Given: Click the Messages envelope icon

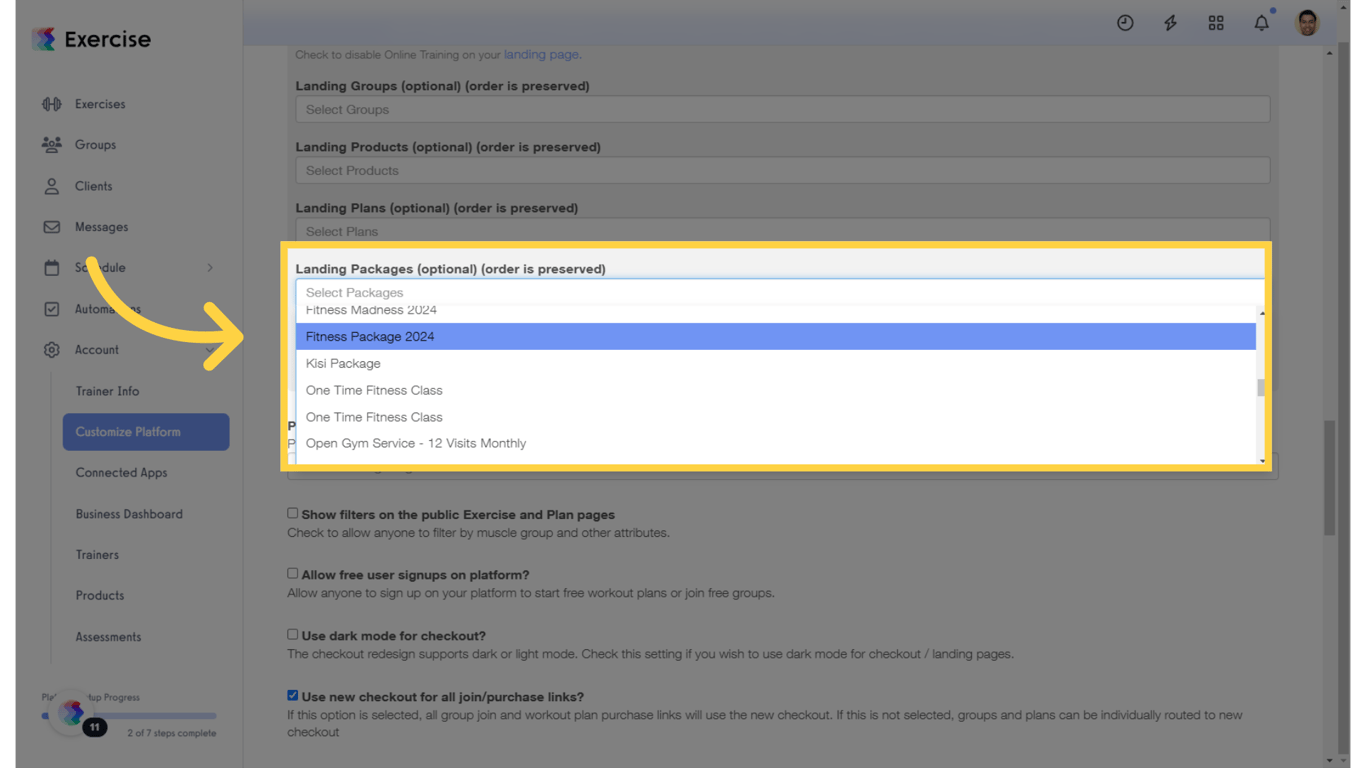Looking at the screenshot, I should [x=52, y=227].
